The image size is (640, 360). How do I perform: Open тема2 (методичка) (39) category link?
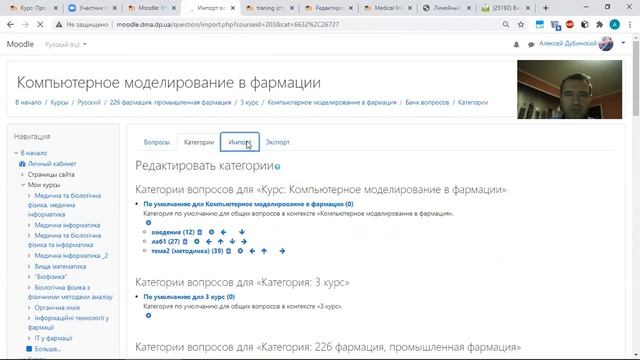click(x=187, y=251)
